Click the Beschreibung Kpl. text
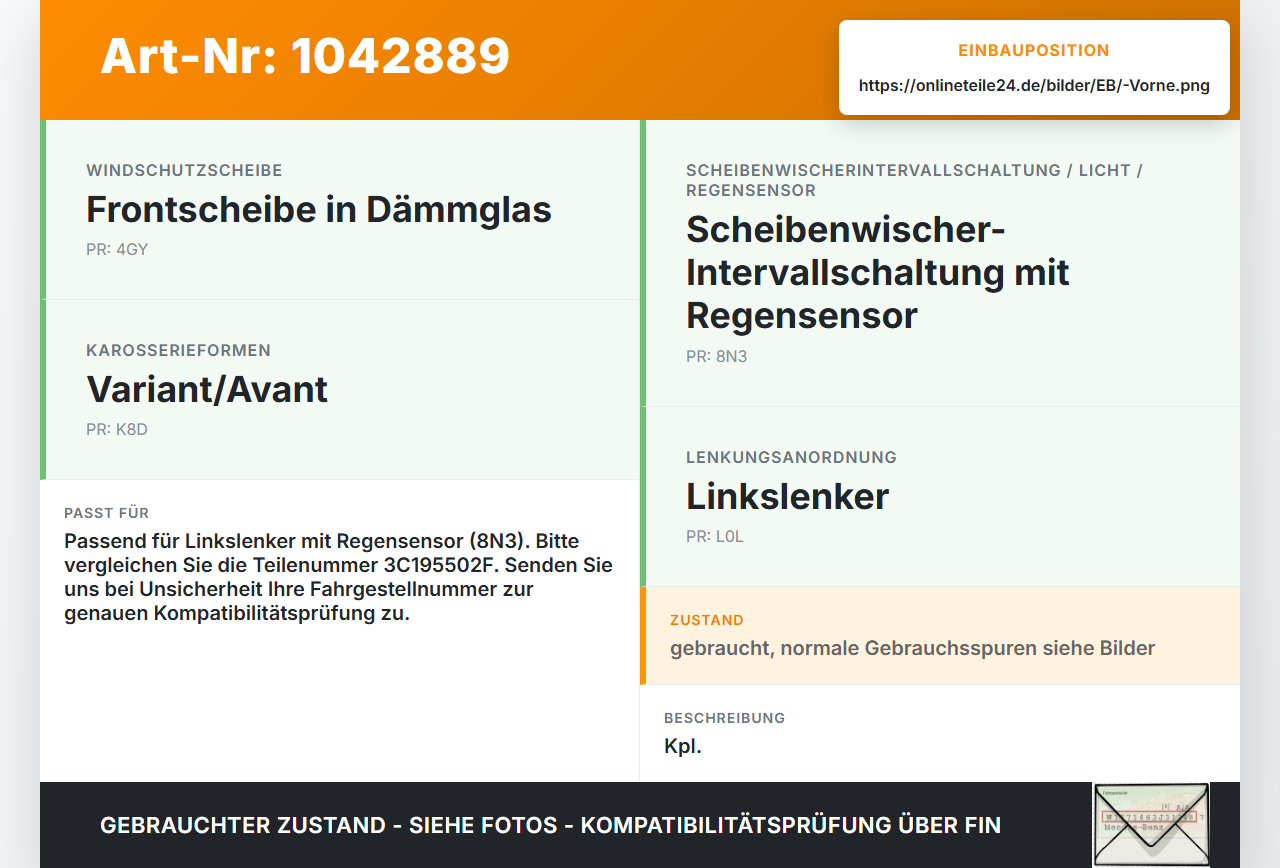This screenshot has width=1280, height=868. tap(683, 746)
